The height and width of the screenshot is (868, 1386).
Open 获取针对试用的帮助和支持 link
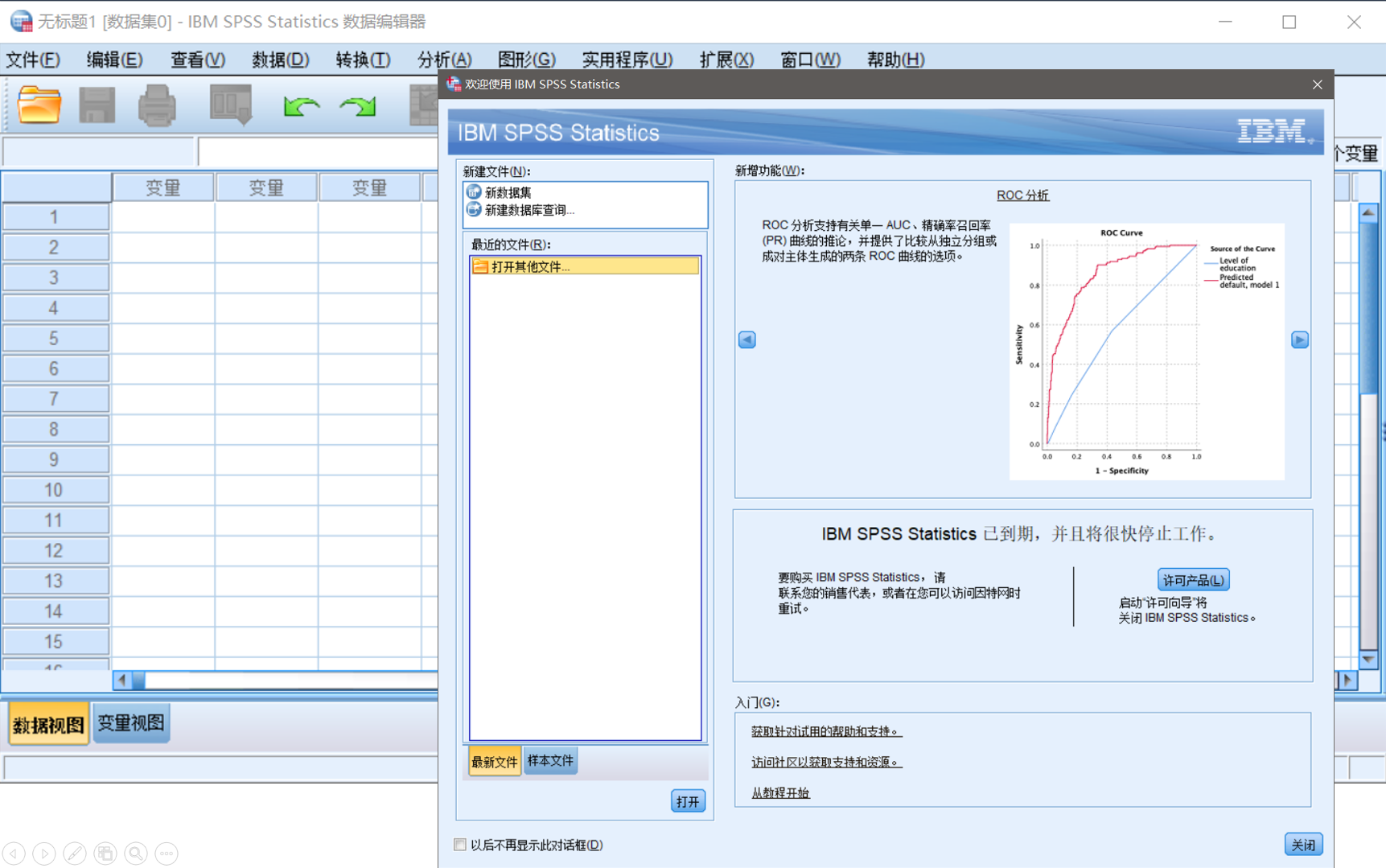(x=826, y=731)
